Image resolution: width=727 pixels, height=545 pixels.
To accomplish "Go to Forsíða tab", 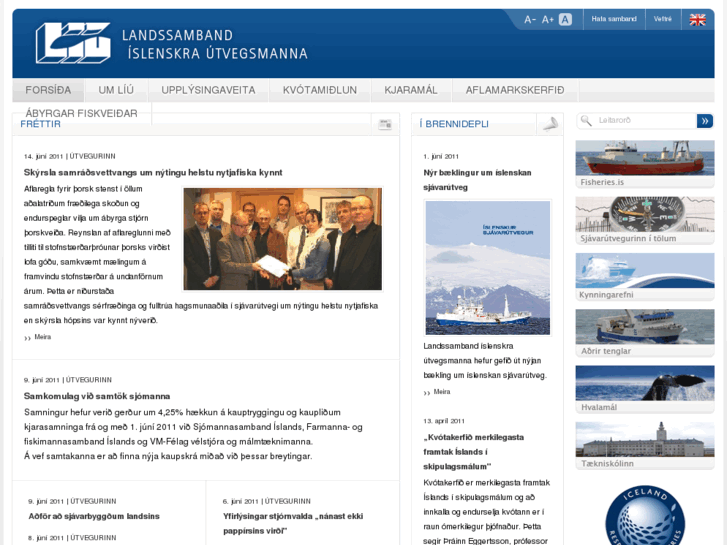I will click(48, 90).
